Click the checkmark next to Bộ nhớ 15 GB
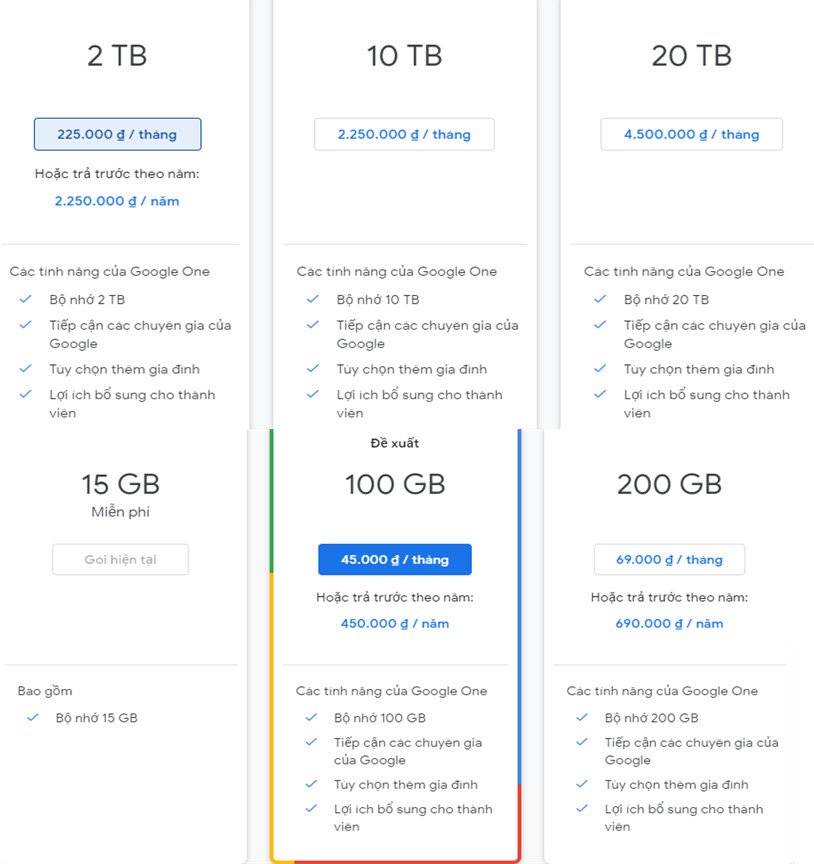This screenshot has width=814, height=864. tap(33, 717)
